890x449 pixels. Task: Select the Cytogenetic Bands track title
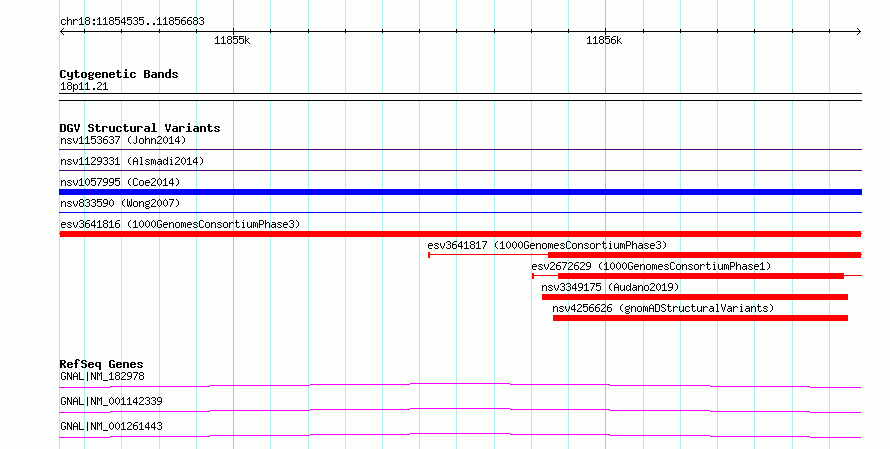click(x=119, y=74)
